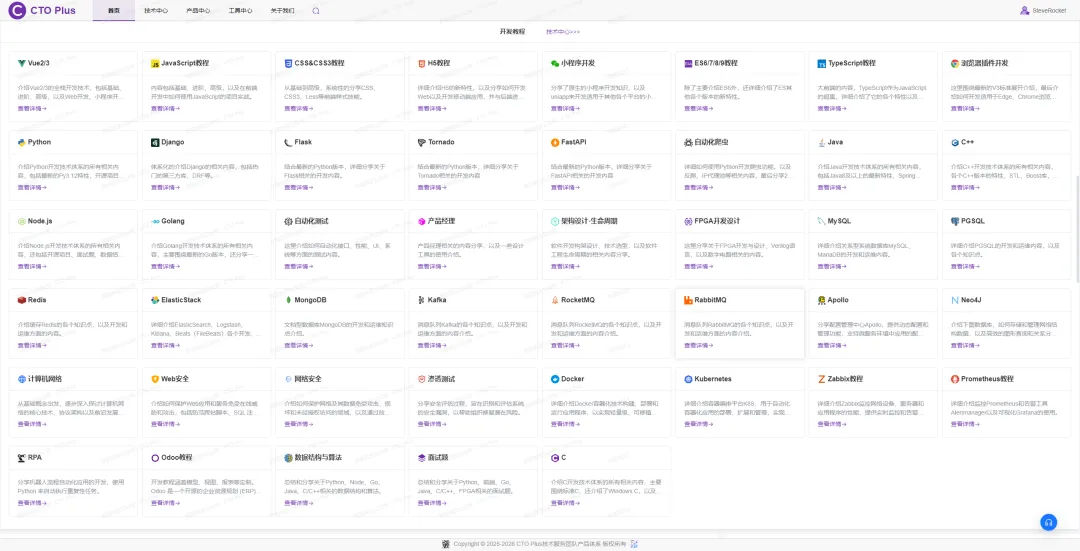Click the CSS&CSS3教程 shield icon

click(288, 63)
